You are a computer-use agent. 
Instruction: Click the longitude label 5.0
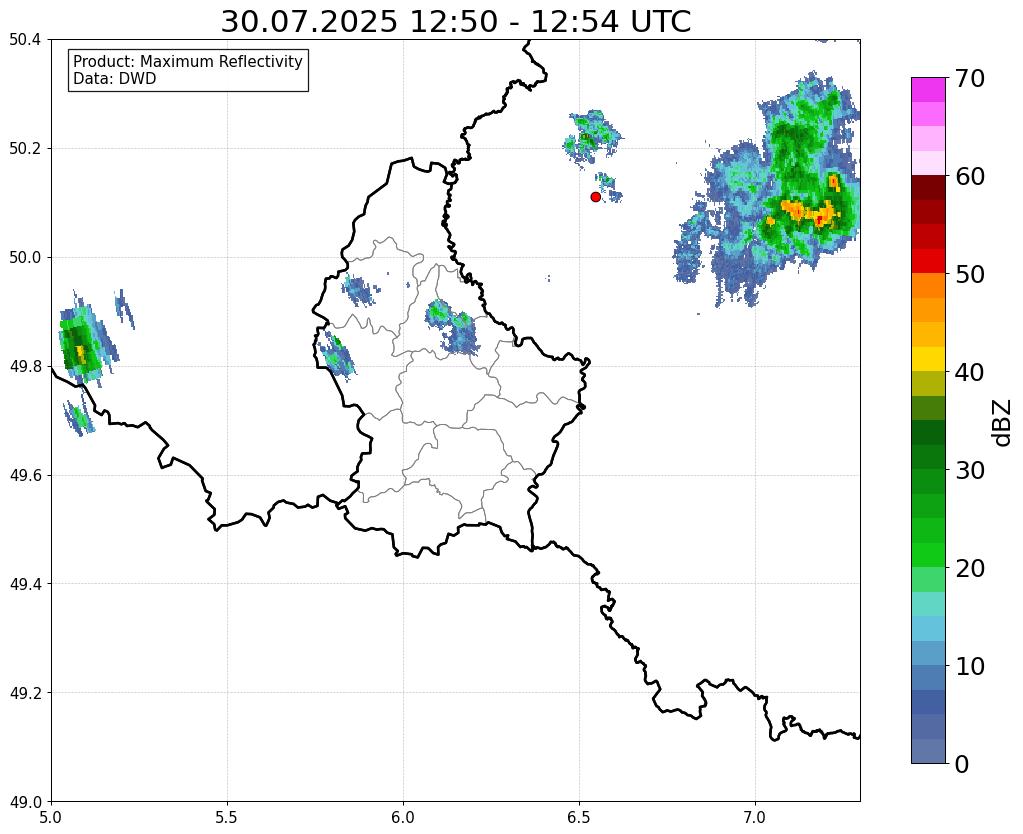[x=51, y=817]
